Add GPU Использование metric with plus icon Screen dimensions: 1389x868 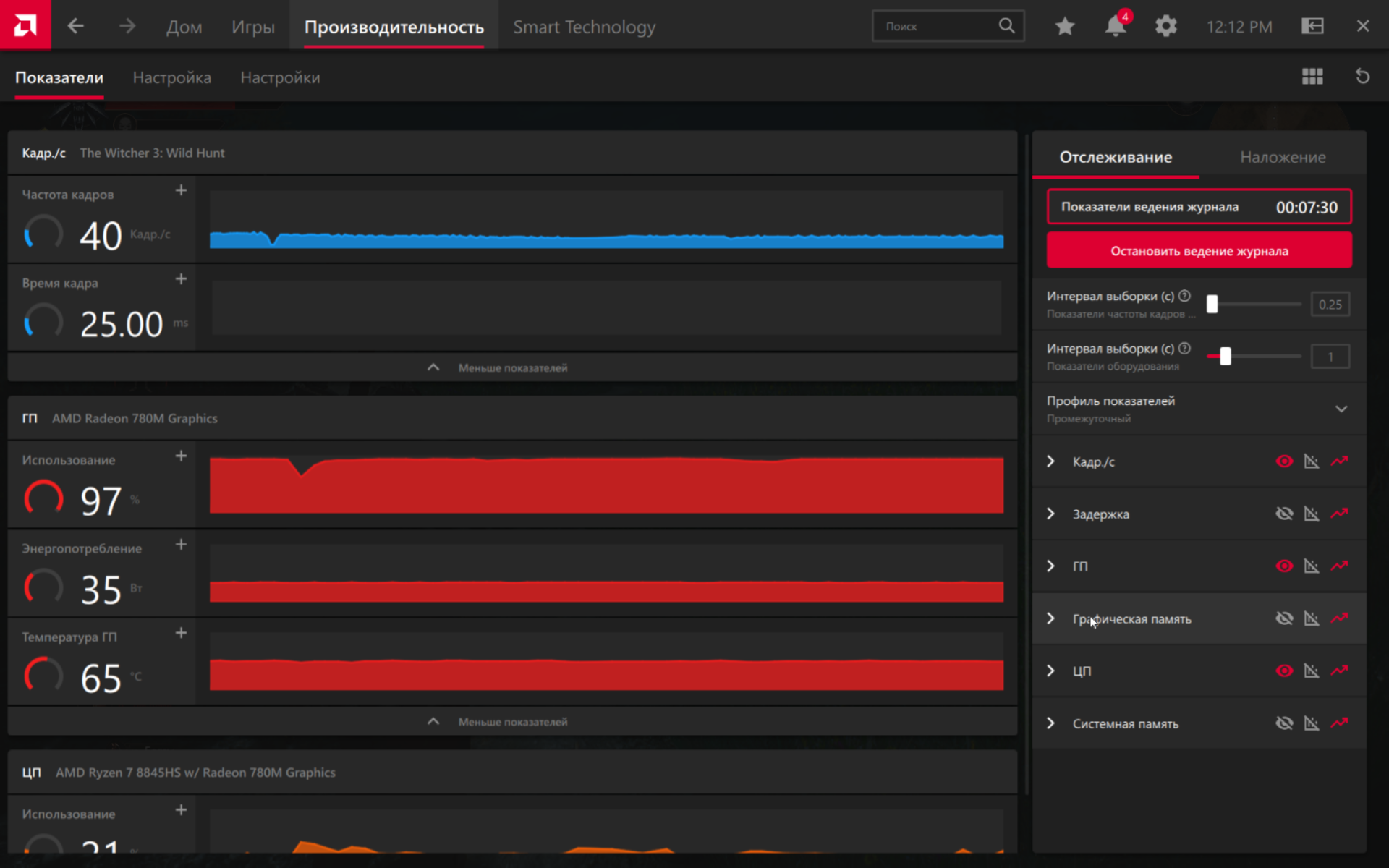click(x=181, y=456)
